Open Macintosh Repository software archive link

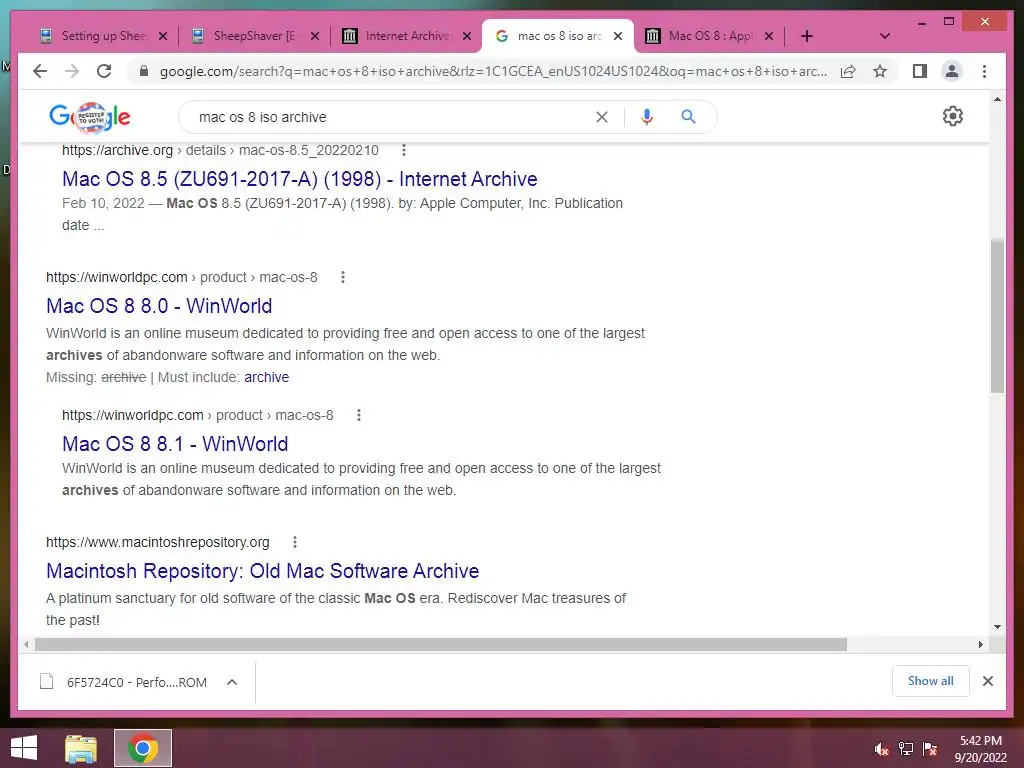pyautogui.click(x=263, y=571)
